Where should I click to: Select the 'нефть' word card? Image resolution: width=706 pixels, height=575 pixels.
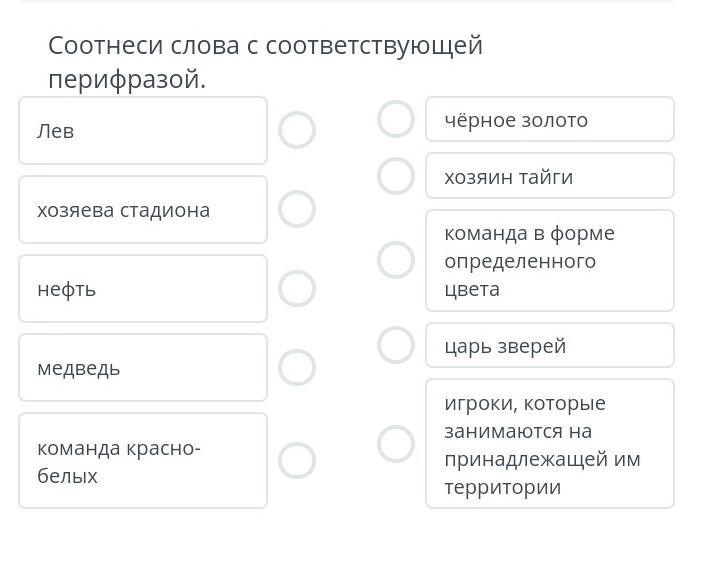(143, 288)
